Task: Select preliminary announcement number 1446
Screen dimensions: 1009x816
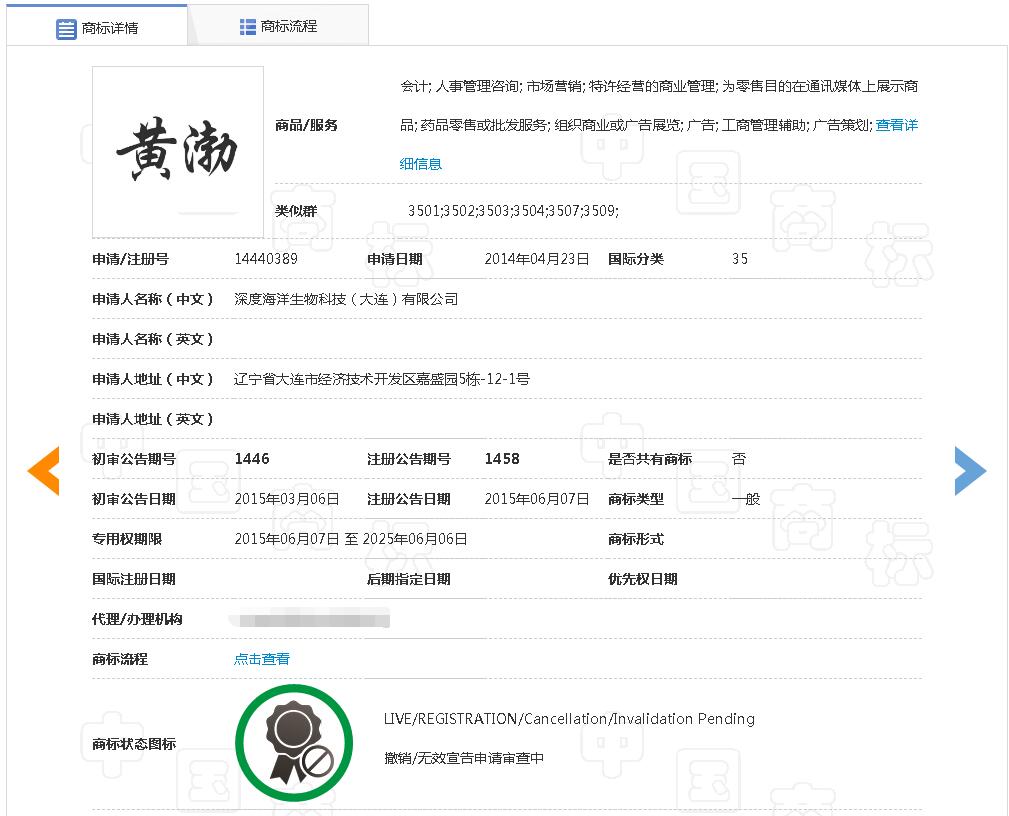Action: pos(252,459)
